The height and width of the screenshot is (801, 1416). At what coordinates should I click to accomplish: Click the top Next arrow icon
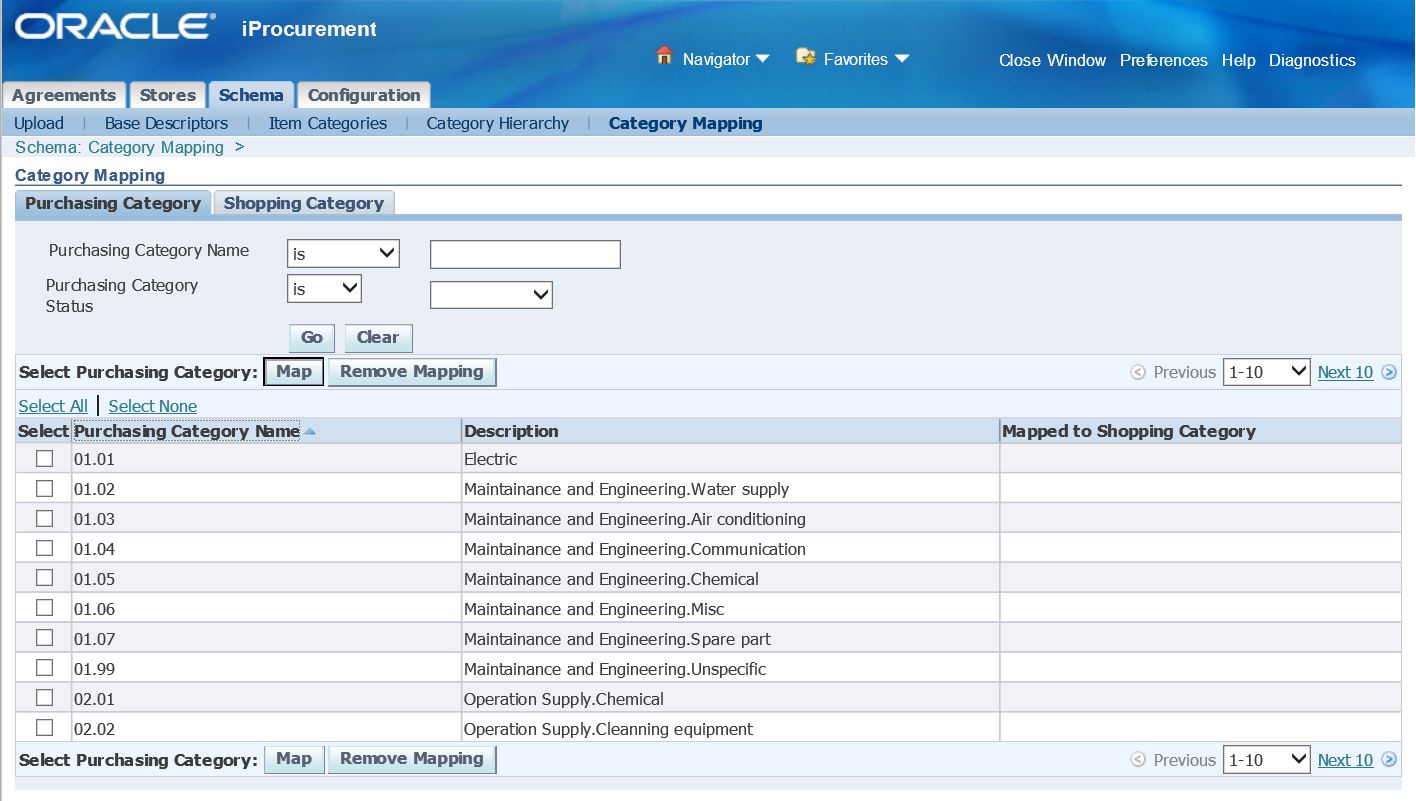click(1389, 372)
